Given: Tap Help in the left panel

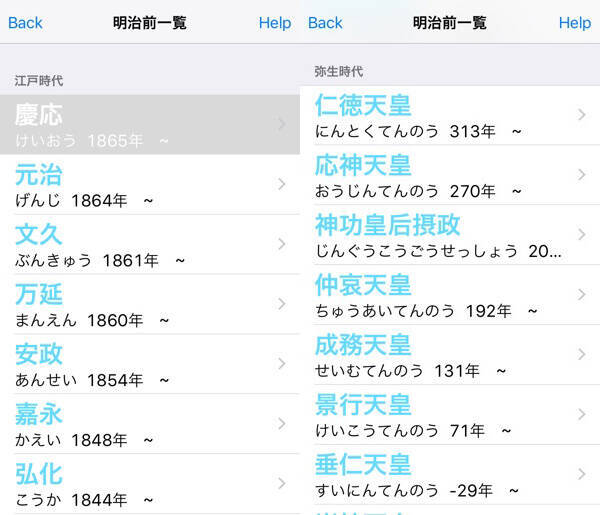Looking at the screenshot, I should point(274,23).
